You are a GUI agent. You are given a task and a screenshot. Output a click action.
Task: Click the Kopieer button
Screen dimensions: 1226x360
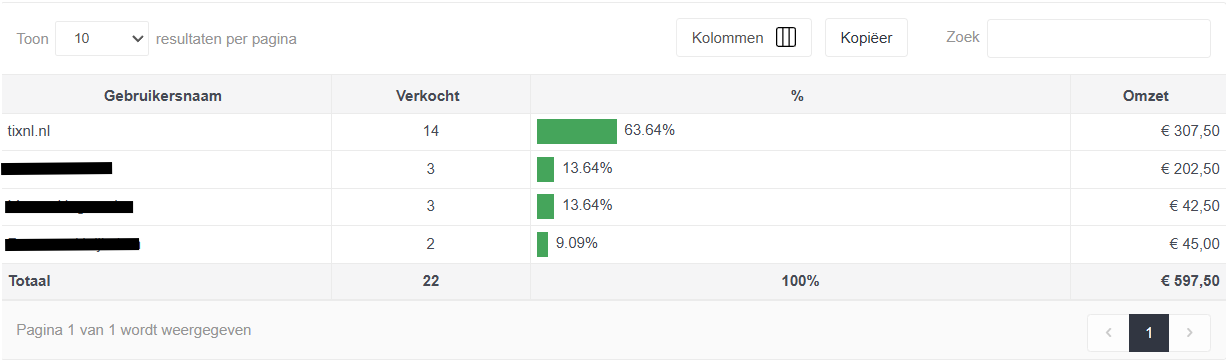866,38
